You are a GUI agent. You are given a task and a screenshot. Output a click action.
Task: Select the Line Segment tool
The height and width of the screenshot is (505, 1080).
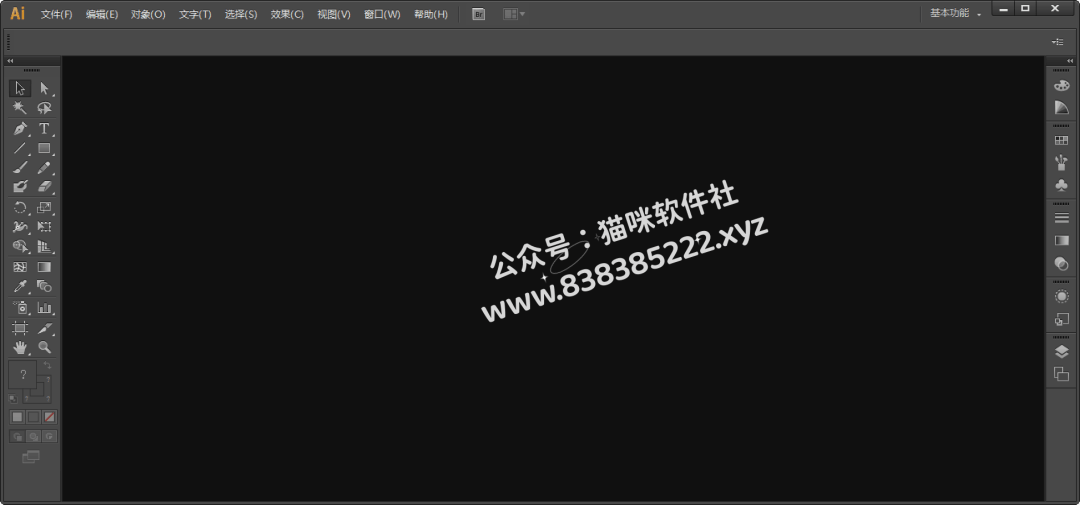click(20, 147)
